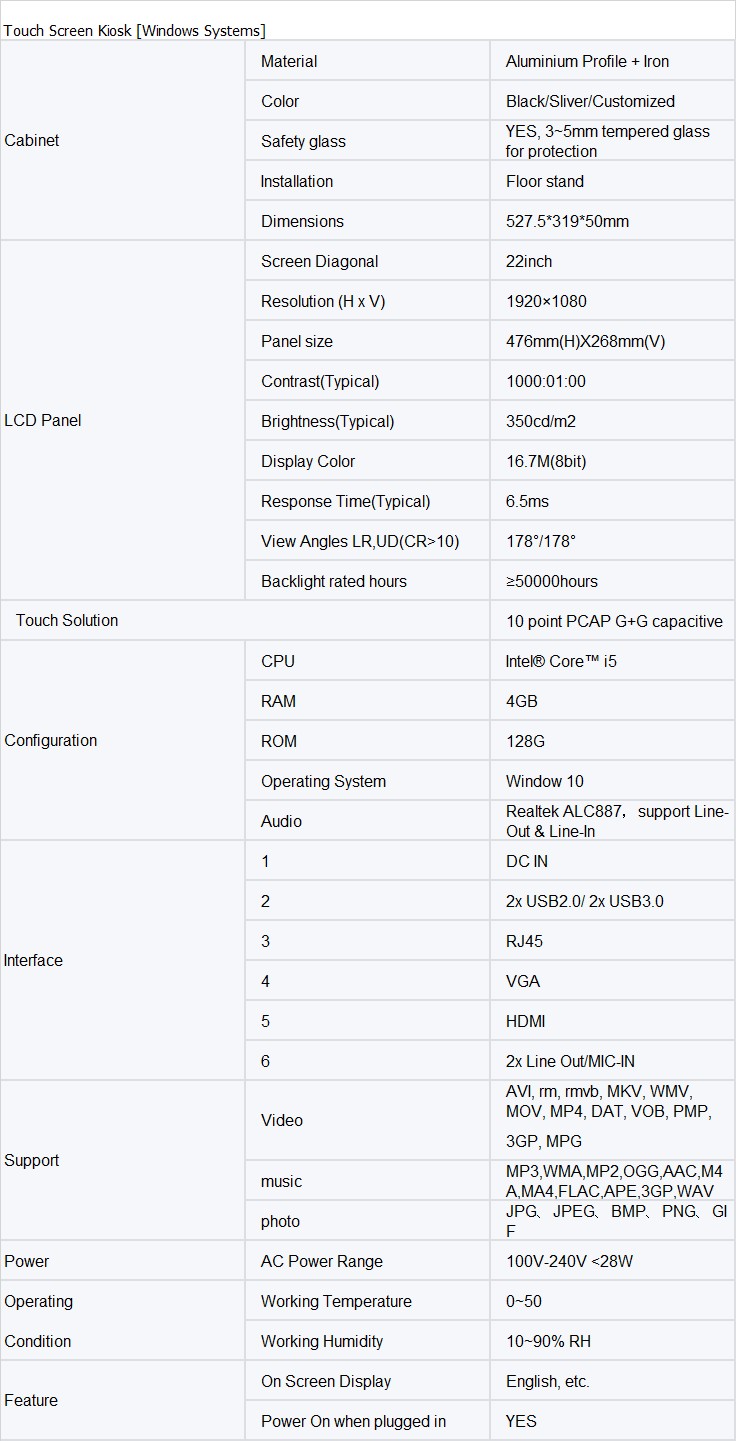
Task: Click the "10 point PCAP G+G capacitive" value
Action: pyautogui.click(x=614, y=621)
